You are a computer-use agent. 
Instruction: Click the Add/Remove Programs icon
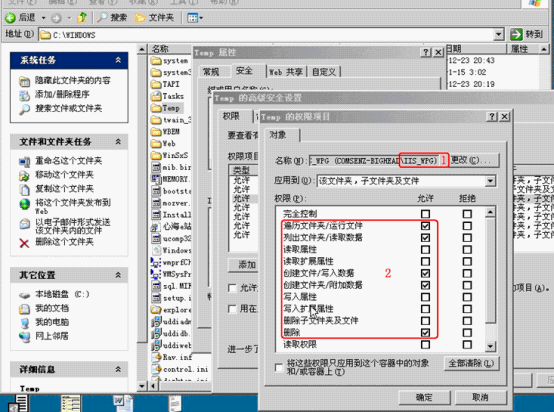pos(24,95)
